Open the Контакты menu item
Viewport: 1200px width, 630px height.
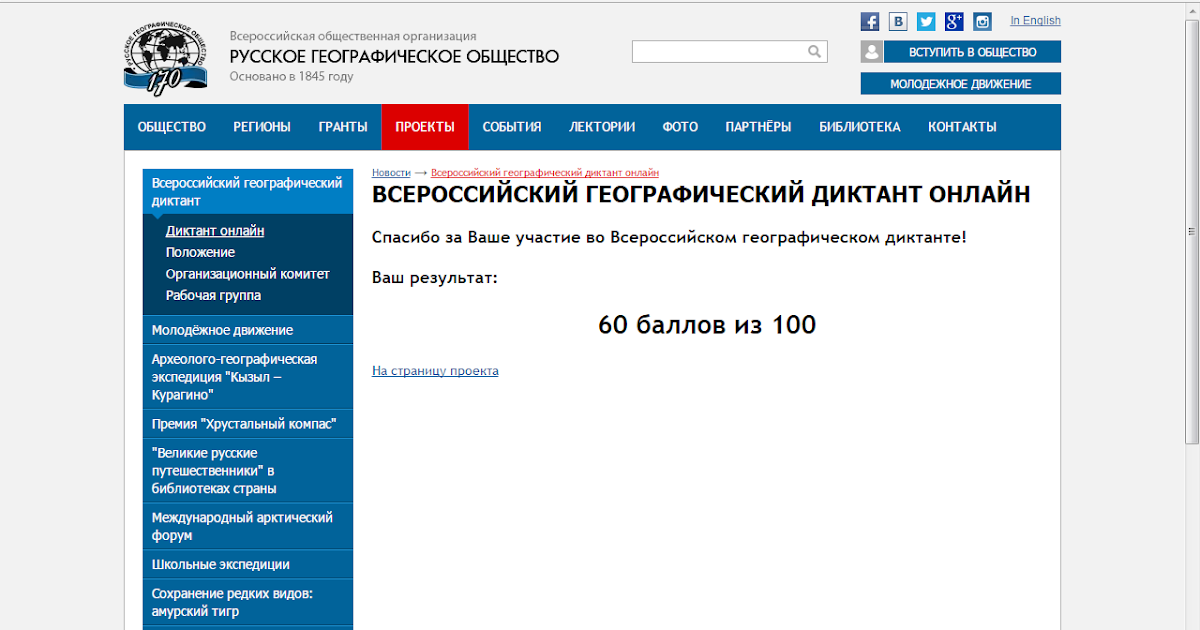[962, 127]
